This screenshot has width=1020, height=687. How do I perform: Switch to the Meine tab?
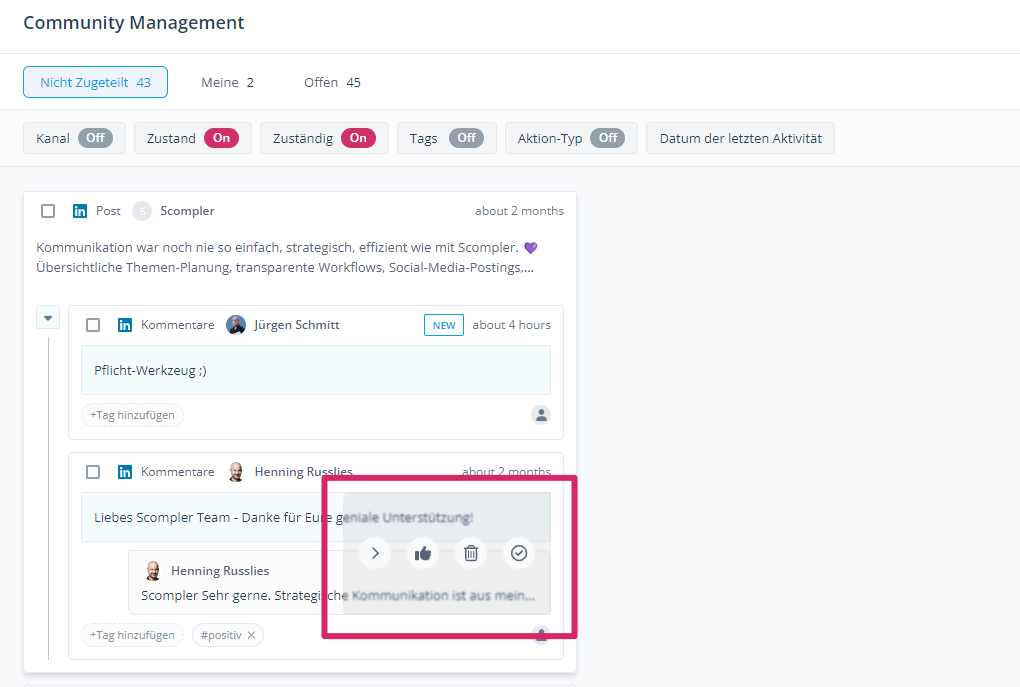click(227, 82)
